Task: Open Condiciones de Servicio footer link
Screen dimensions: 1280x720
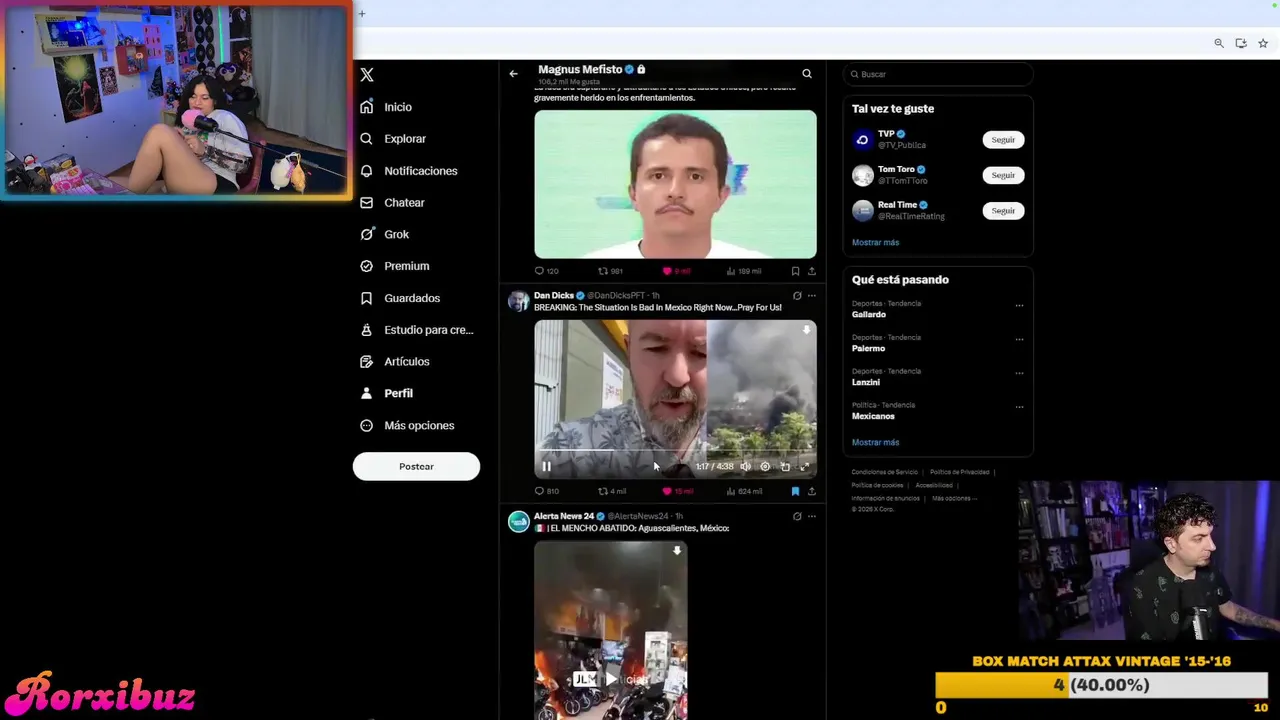Action: coord(885,472)
